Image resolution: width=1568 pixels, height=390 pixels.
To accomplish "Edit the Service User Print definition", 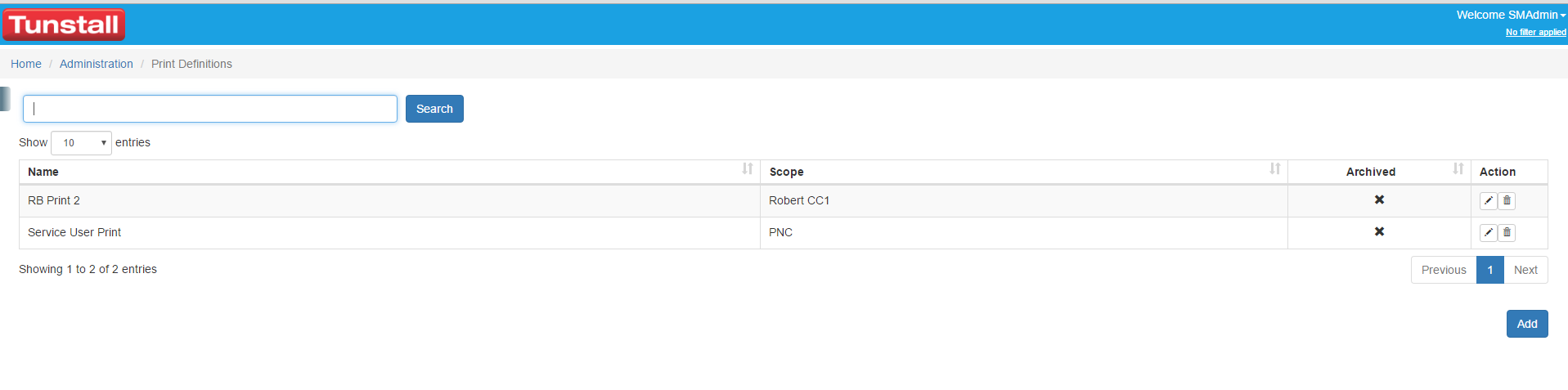I will [x=1488, y=233].
